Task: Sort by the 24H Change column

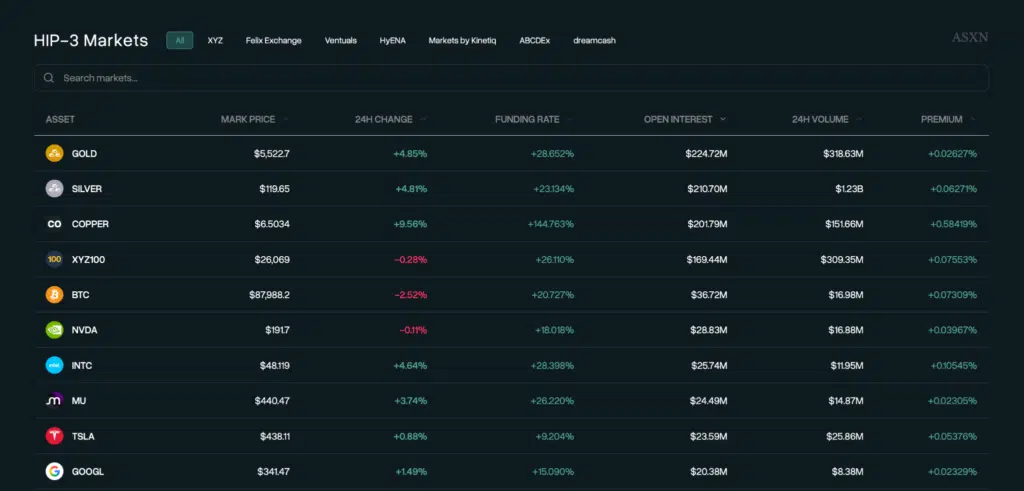Action: point(384,119)
